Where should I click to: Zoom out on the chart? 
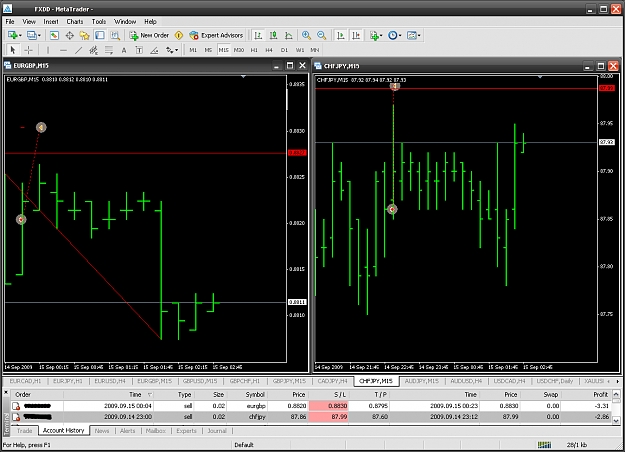(x=321, y=35)
